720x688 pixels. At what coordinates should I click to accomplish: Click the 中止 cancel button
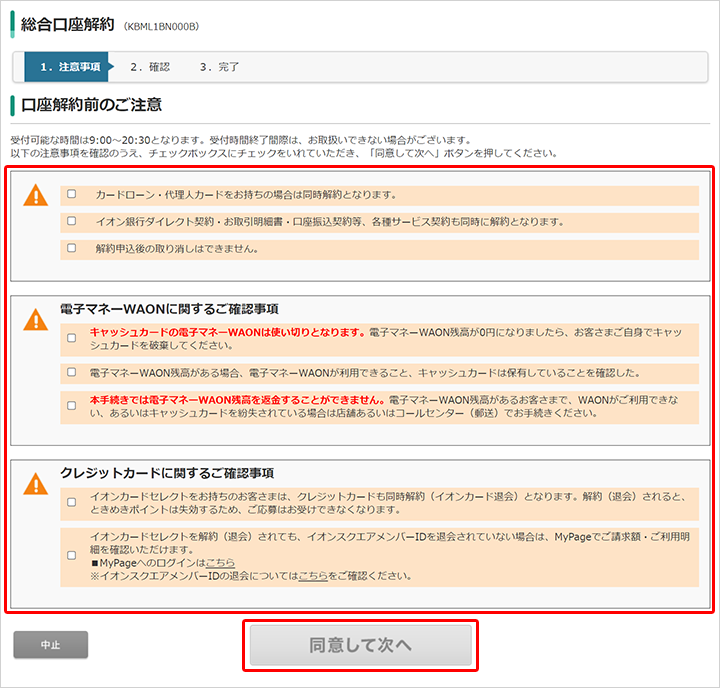[x=51, y=645]
